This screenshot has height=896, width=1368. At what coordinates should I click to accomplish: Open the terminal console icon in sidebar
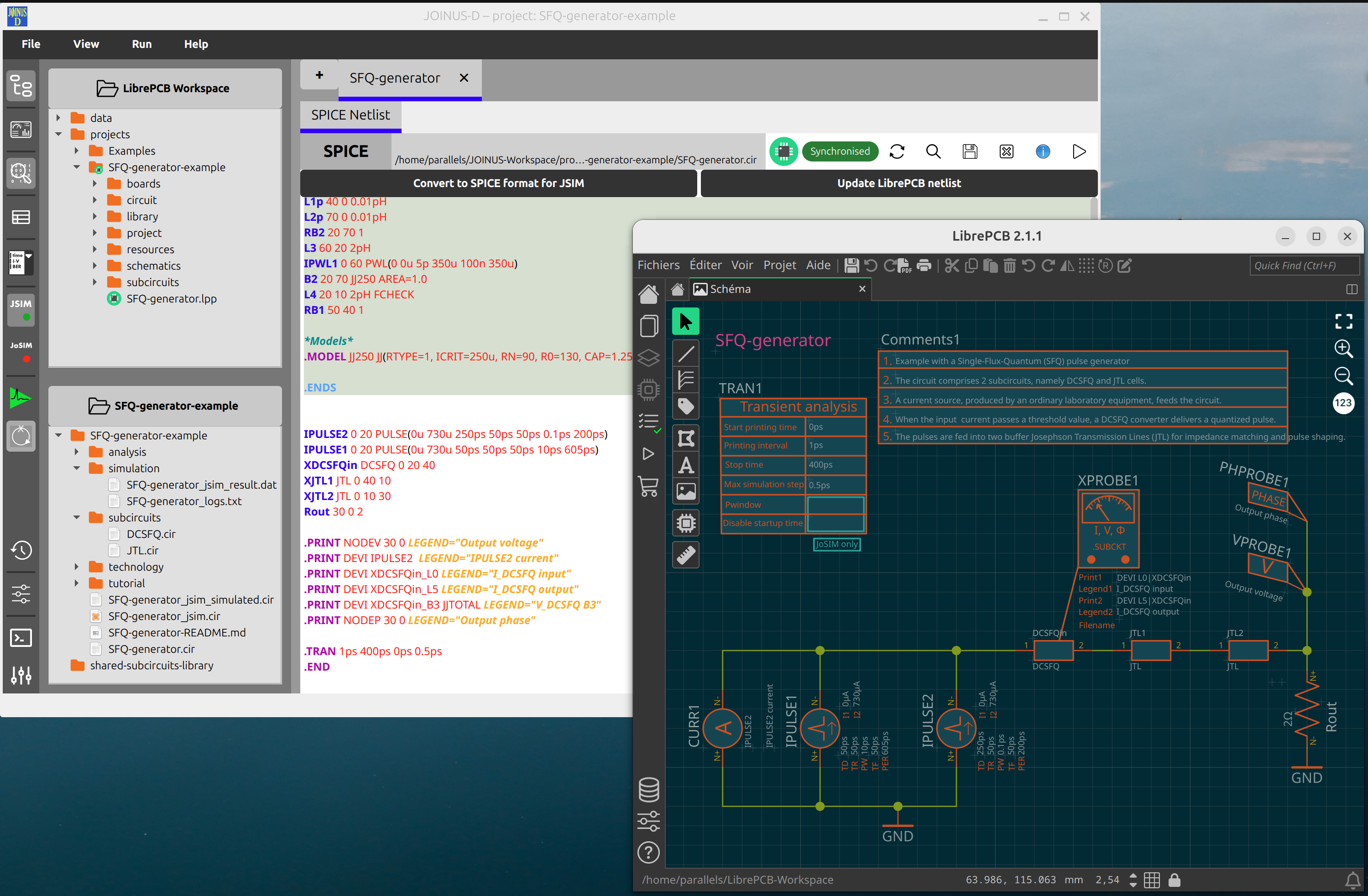click(21, 637)
